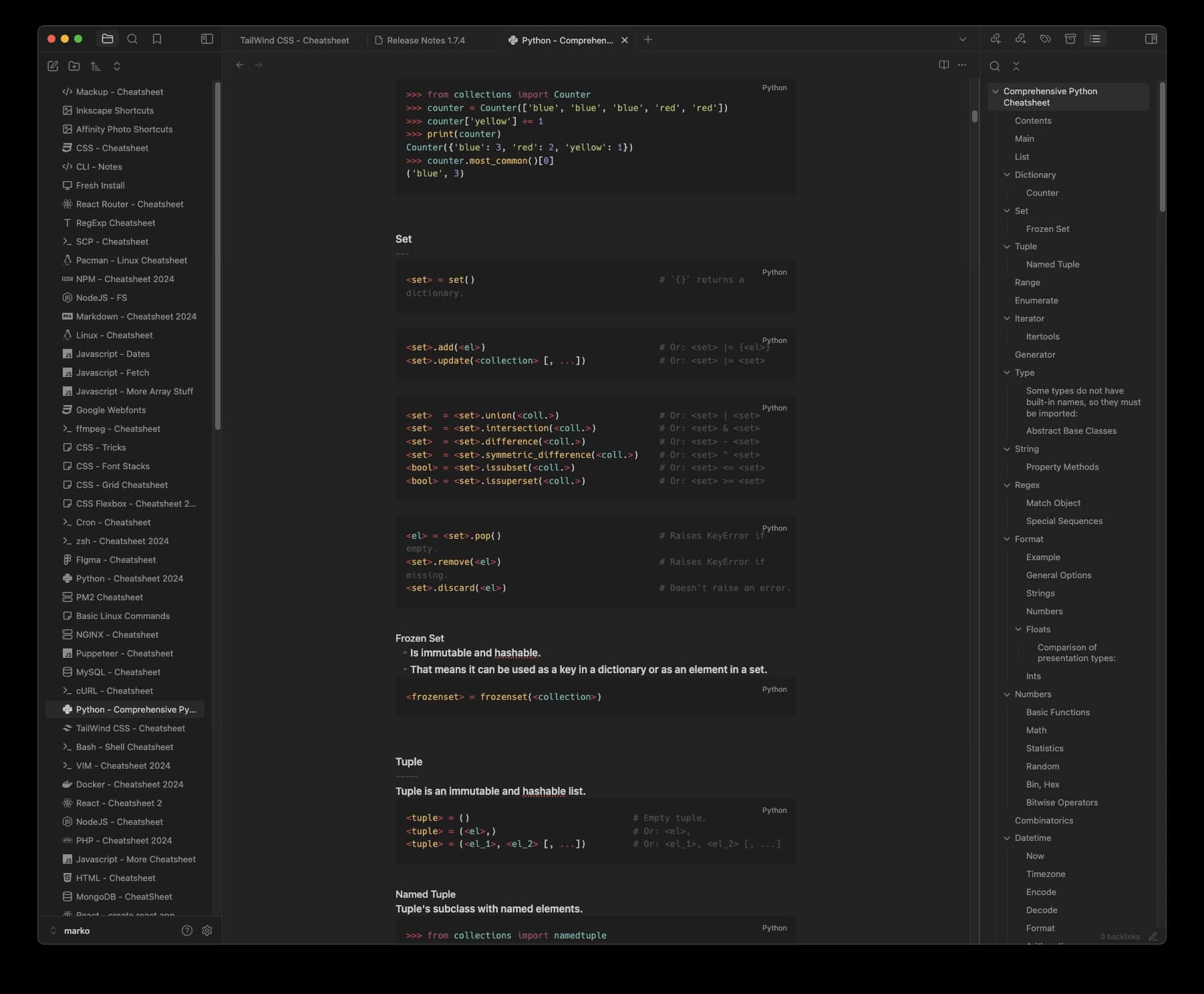Search headings in the outline panel
The width and height of the screenshot is (1204, 994).
click(995, 66)
